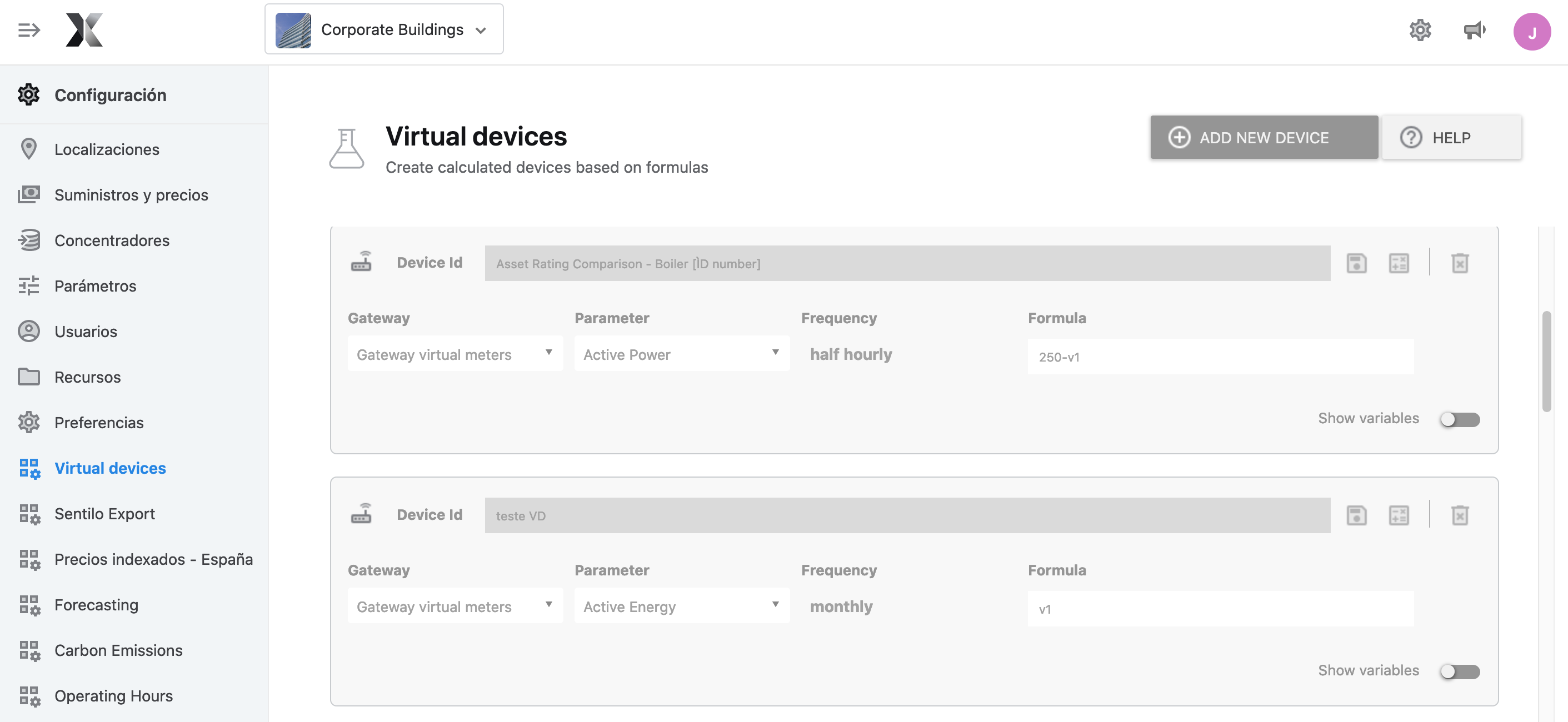This screenshot has width=1568, height=722.
Task: Open the Corporate Buildings selector dropdown
Action: (x=383, y=29)
